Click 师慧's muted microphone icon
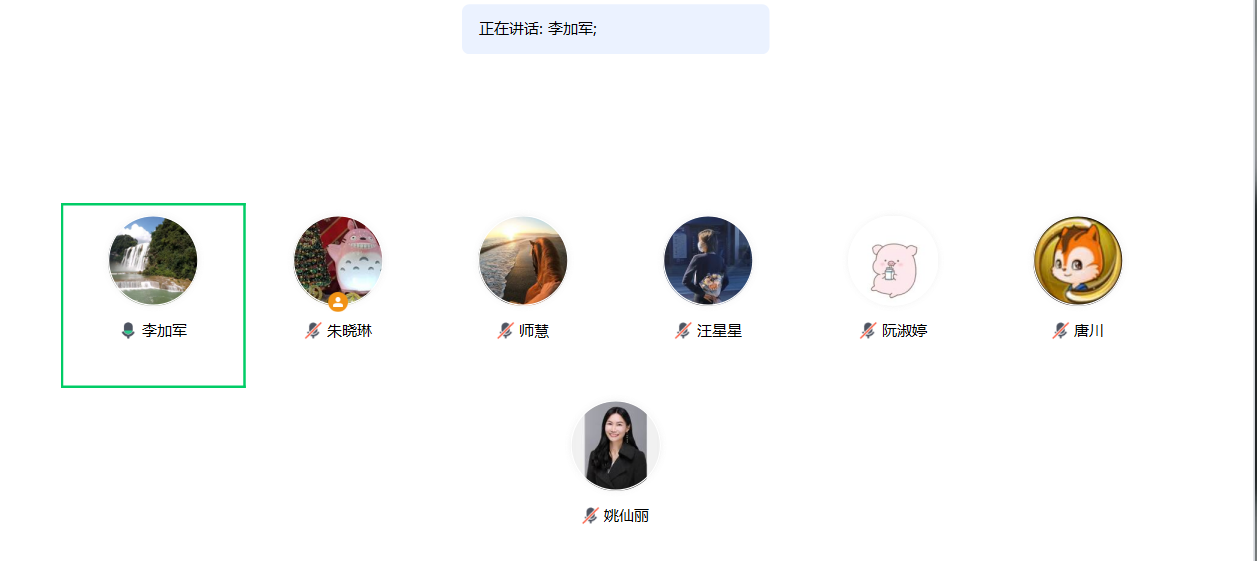Viewport: 1257px width, 561px height. tap(505, 331)
